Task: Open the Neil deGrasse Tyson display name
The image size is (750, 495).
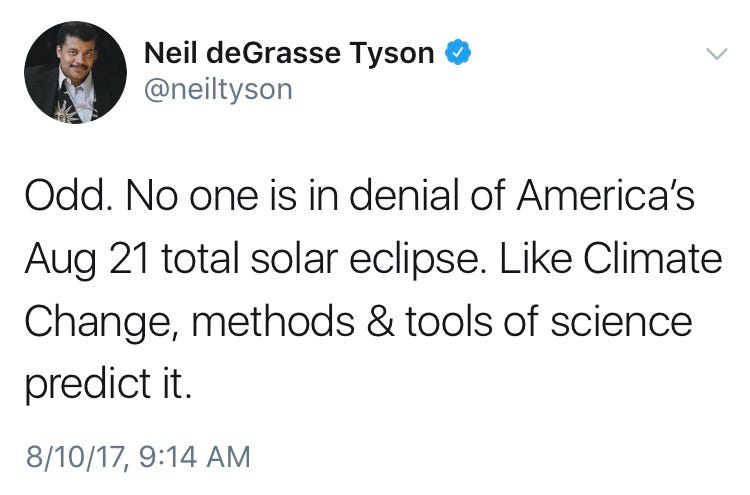Action: (289, 53)
